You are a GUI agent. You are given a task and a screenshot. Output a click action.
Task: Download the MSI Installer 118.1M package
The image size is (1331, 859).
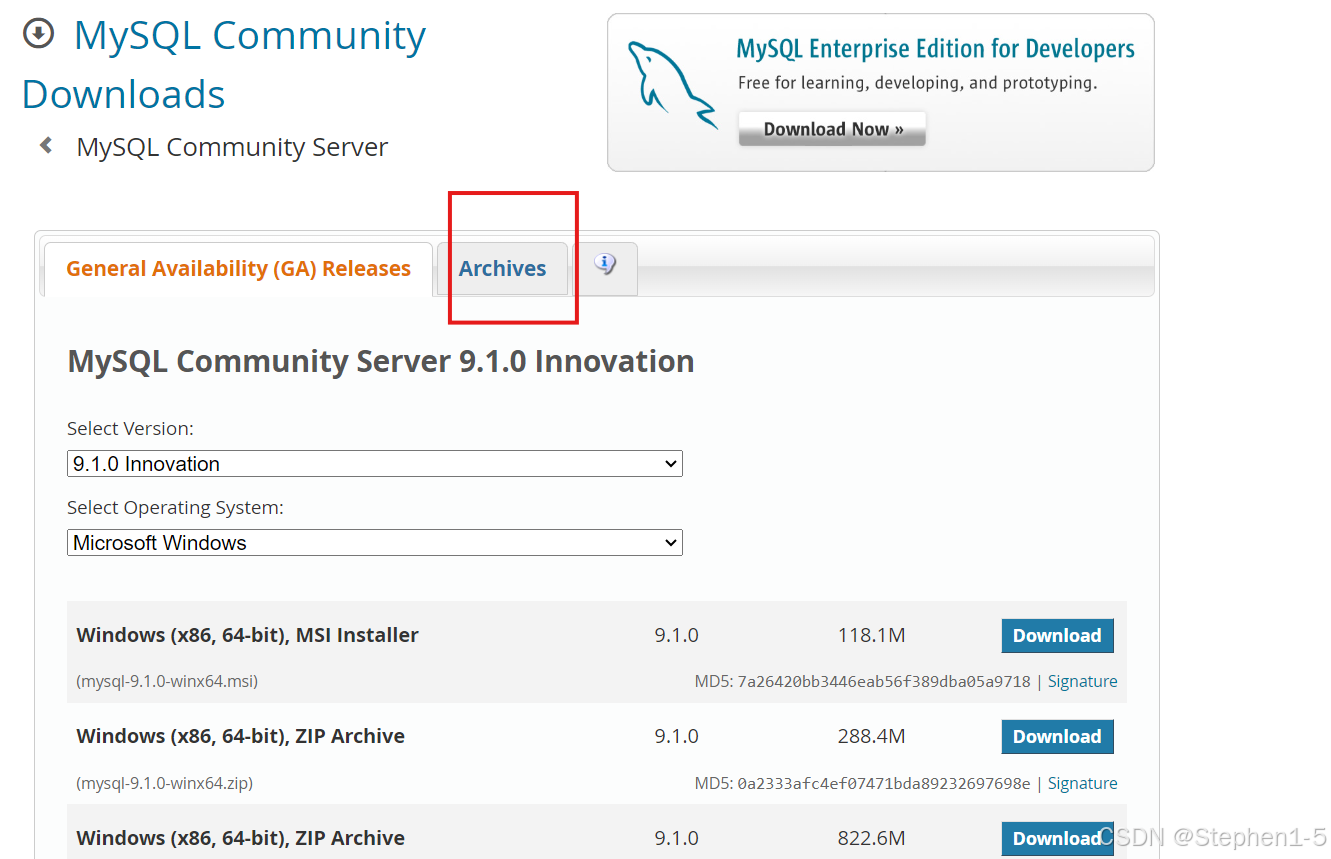coord(1057,636)
